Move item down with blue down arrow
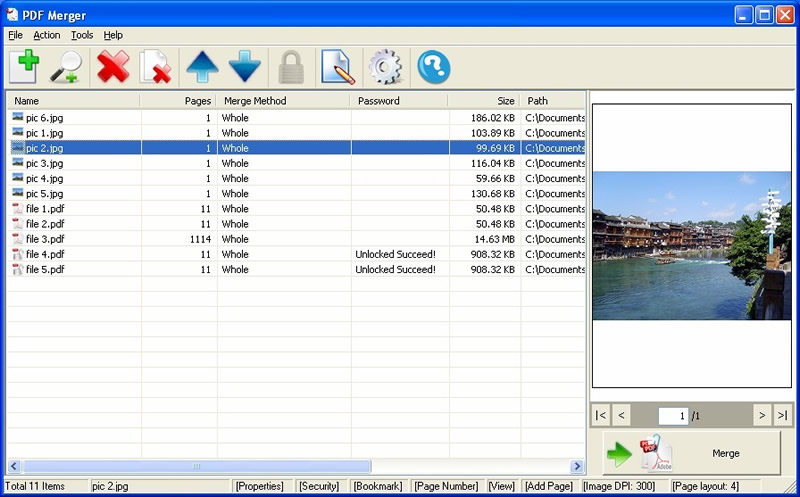Viewport: 800px width, 497px height. tap(244, 67)
